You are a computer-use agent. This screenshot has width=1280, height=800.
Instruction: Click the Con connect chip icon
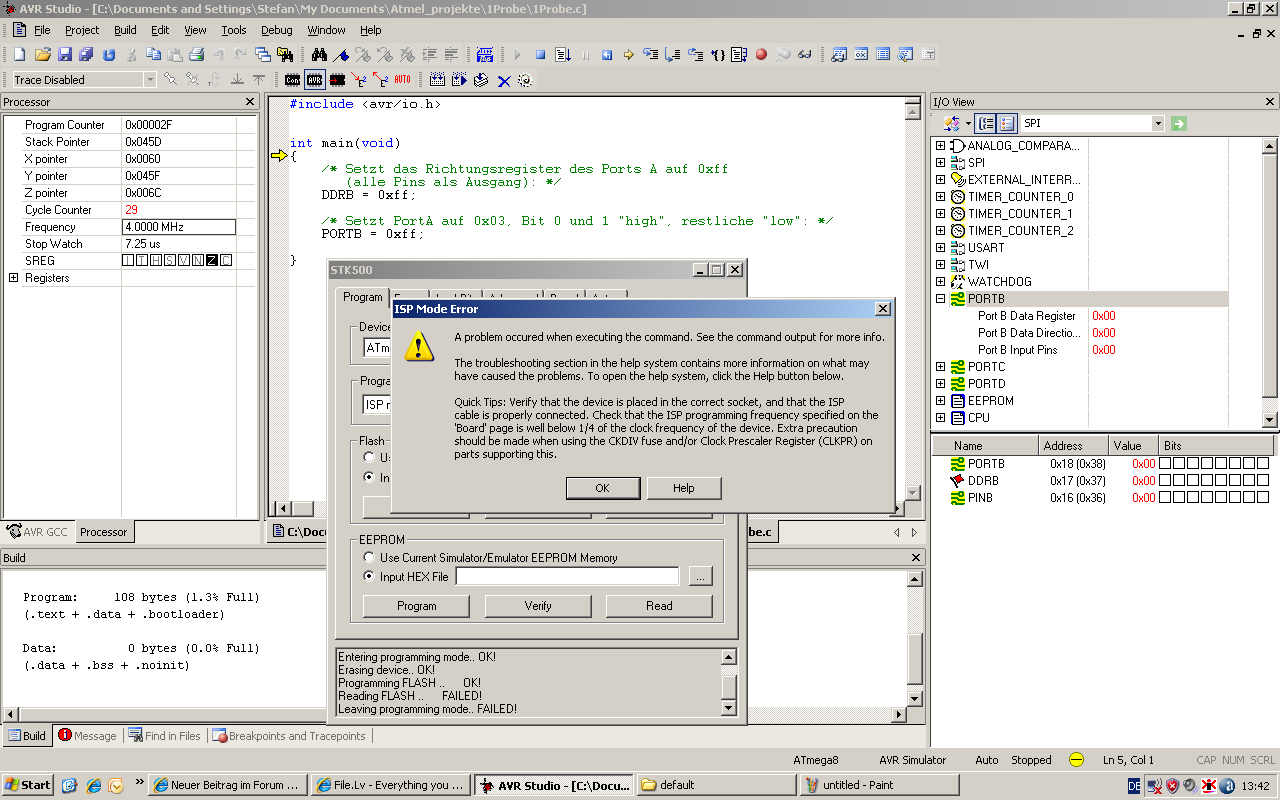click(292, 79)
